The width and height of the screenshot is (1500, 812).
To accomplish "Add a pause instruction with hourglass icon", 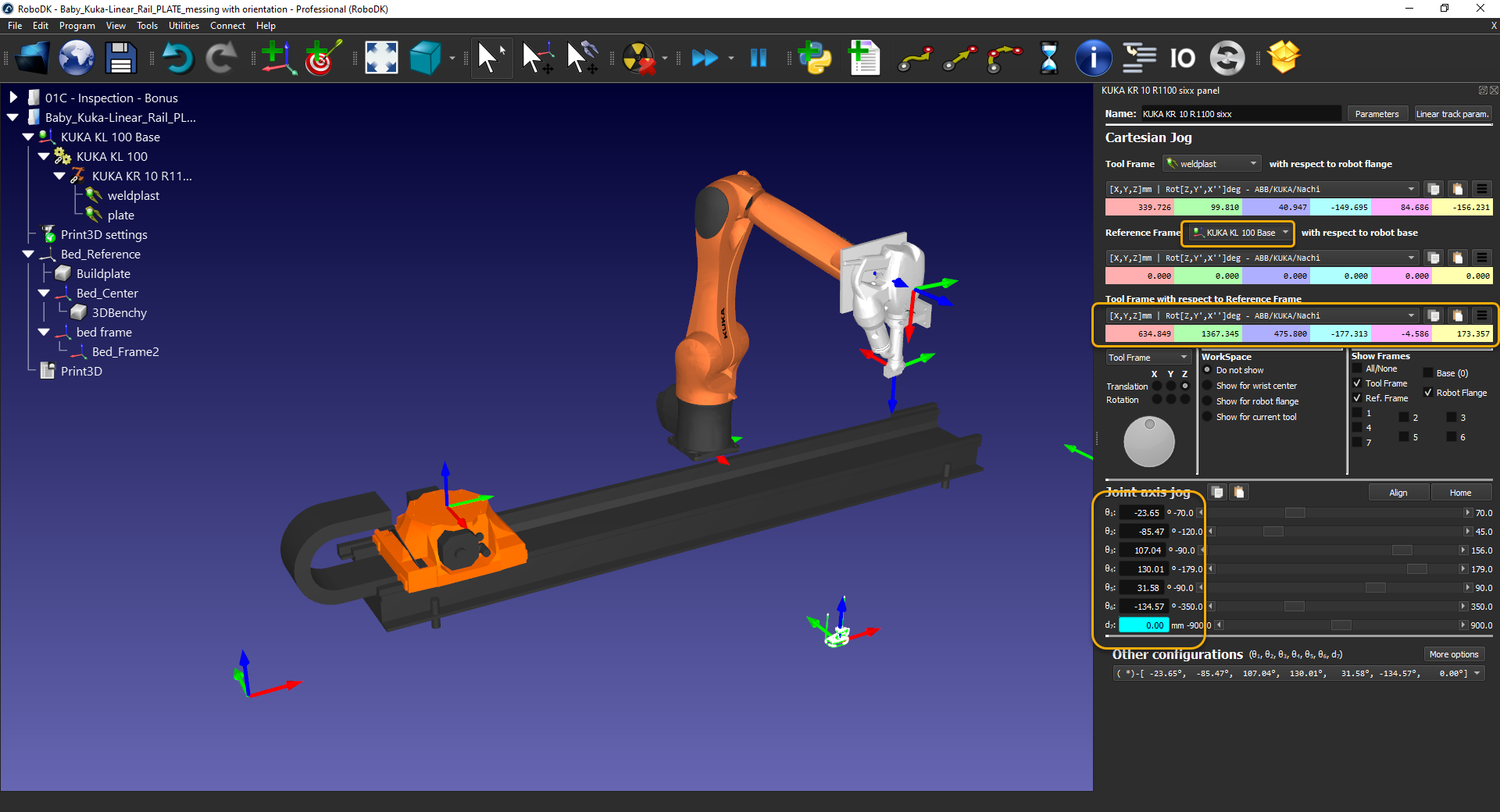I will [x=1049, y=58].
